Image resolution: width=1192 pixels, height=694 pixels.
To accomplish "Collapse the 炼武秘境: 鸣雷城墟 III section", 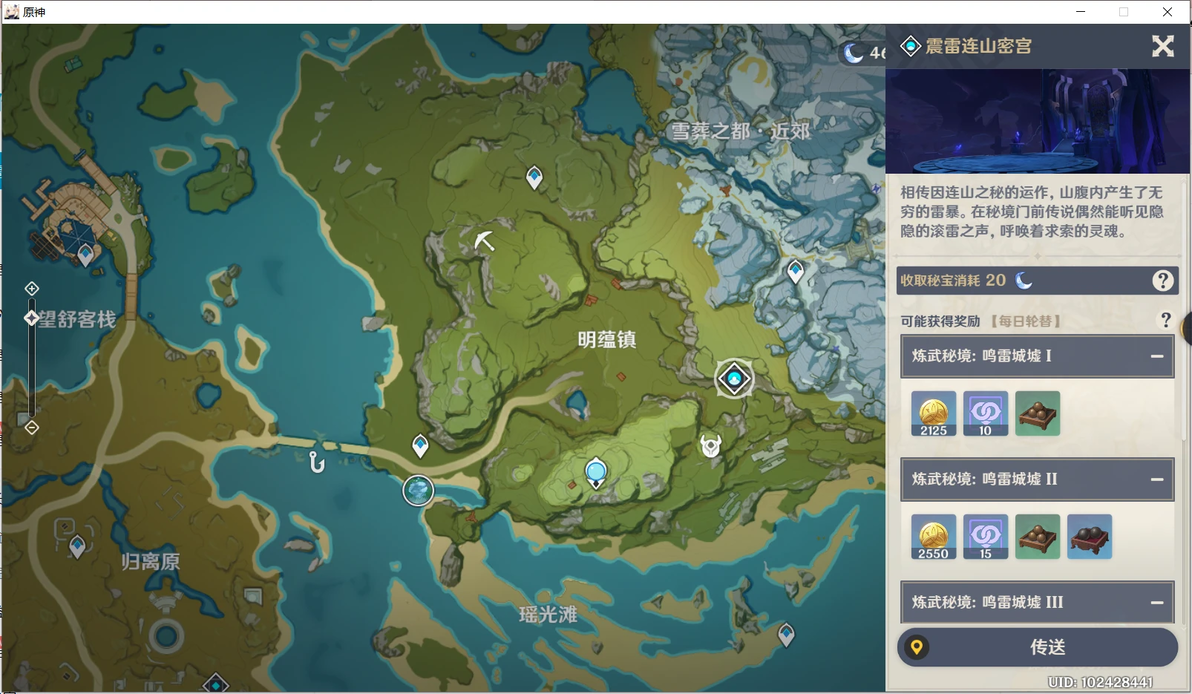I will point(1156,602).
